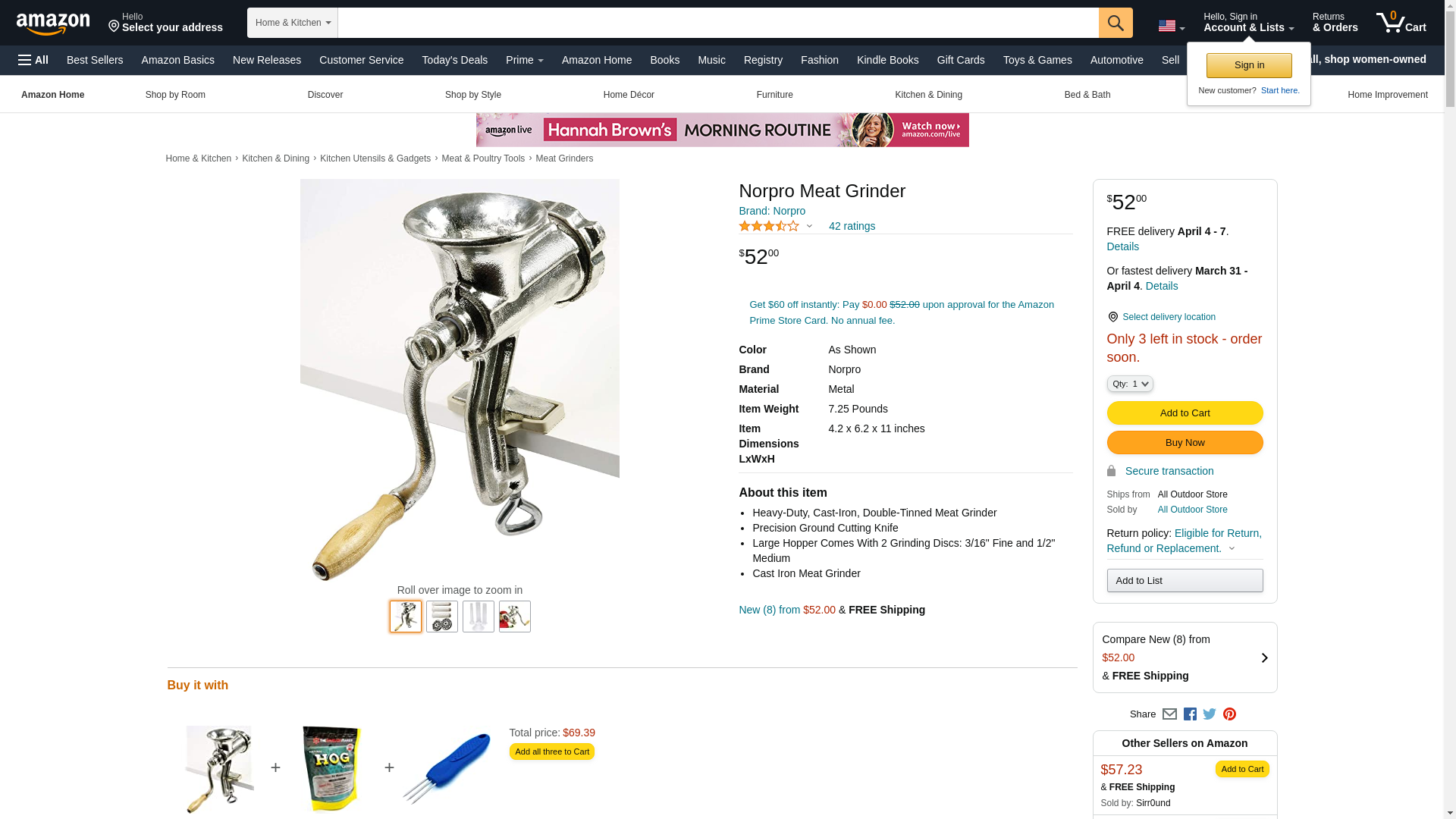Click the star rating icons
The image size is (1456, 819).
click(769, 226)
